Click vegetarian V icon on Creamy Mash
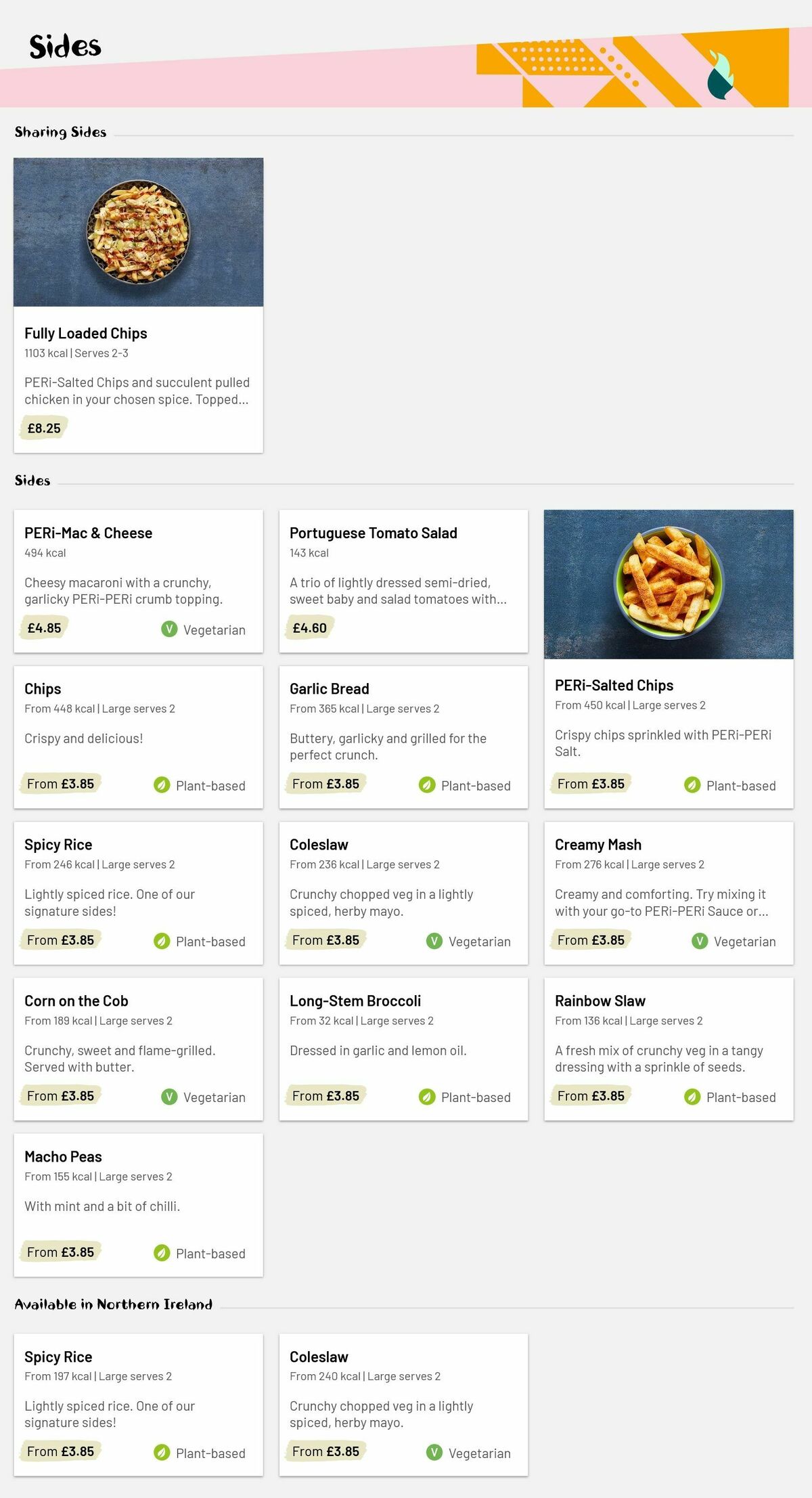The image size is (812, 1498). (700, 941)
